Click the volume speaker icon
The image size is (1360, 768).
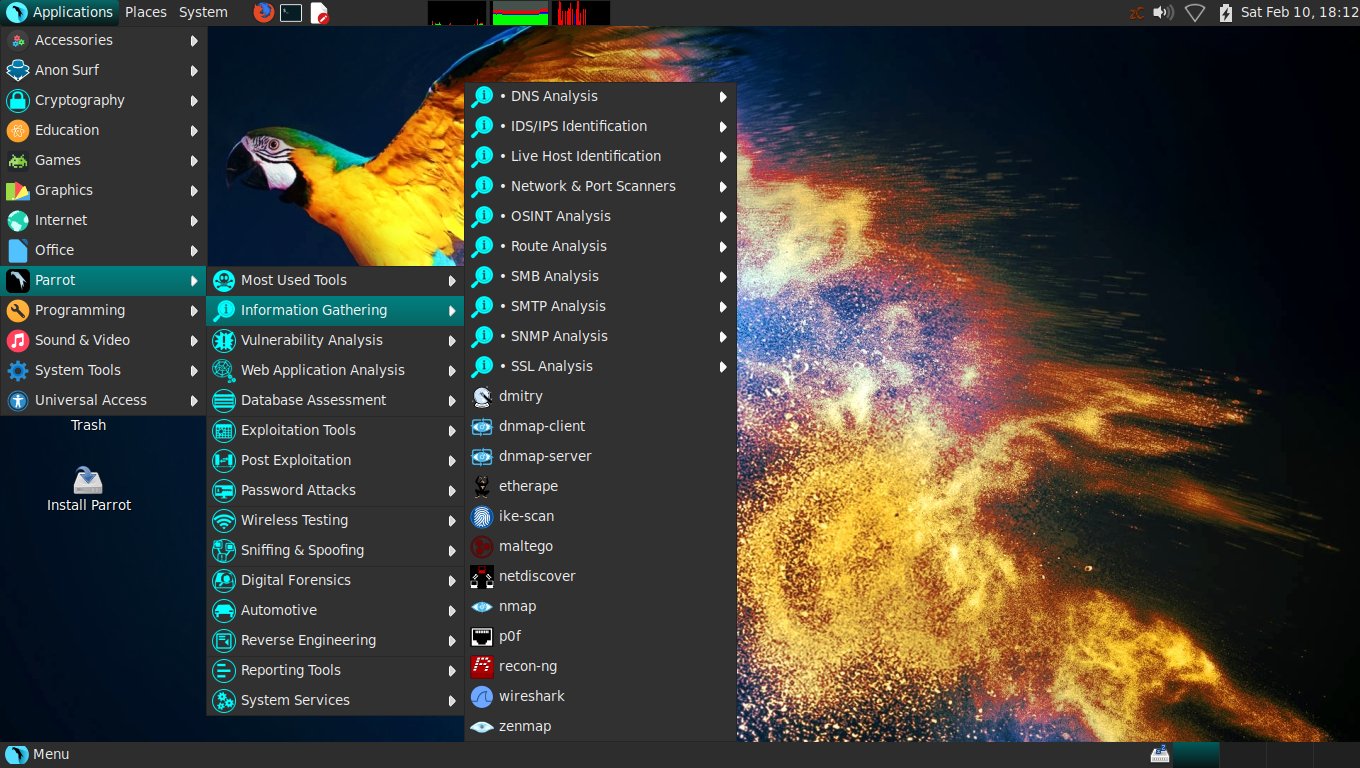pyautogui.click(x=1162, y=13)
